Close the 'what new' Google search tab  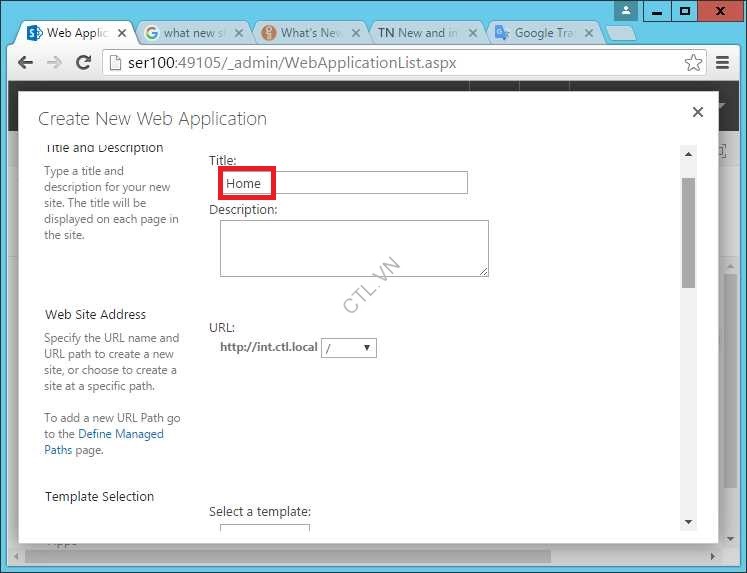point(240,32)
